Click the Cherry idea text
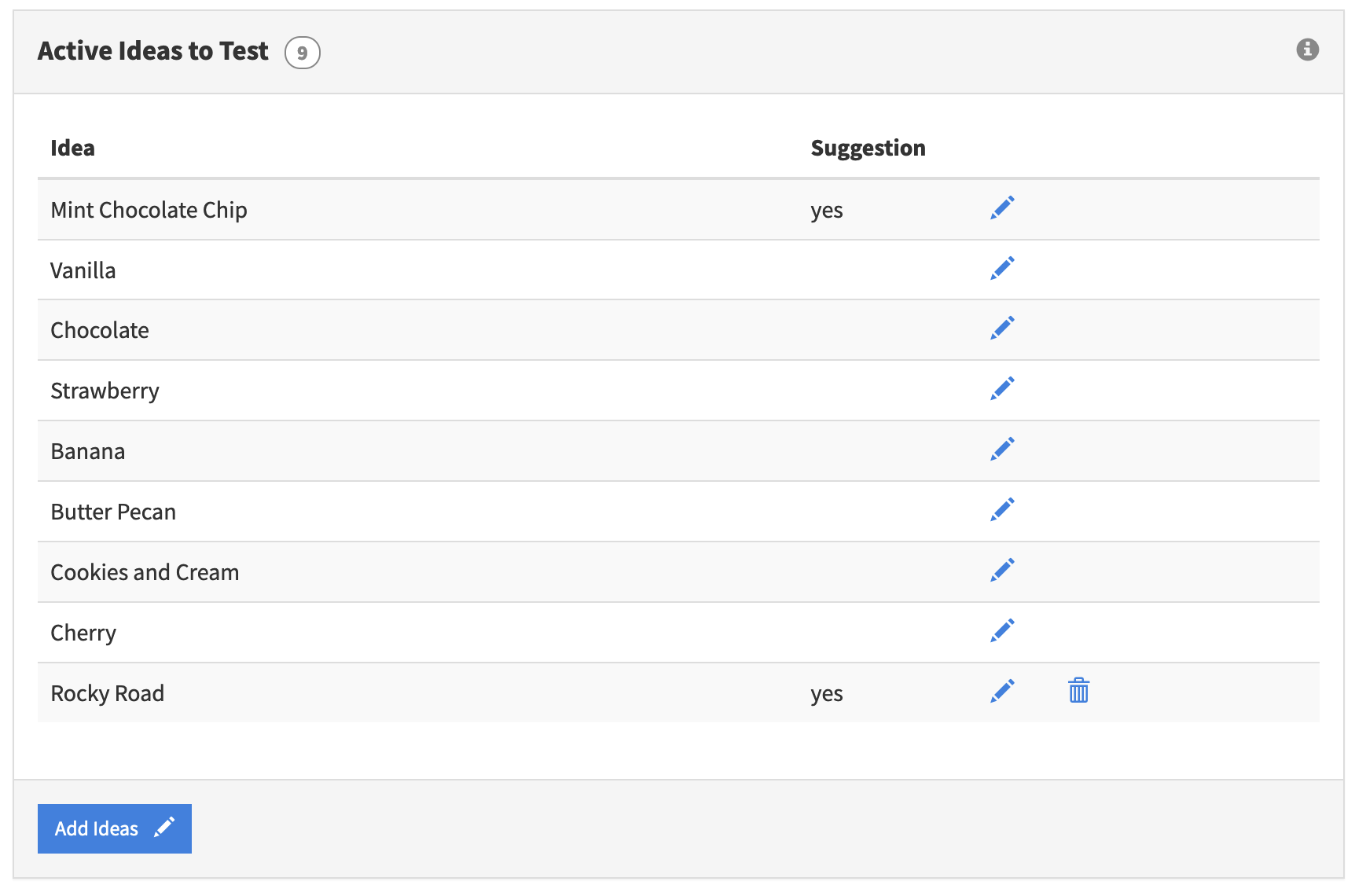This screenshot has width=1366, height=896. [83, 633]
